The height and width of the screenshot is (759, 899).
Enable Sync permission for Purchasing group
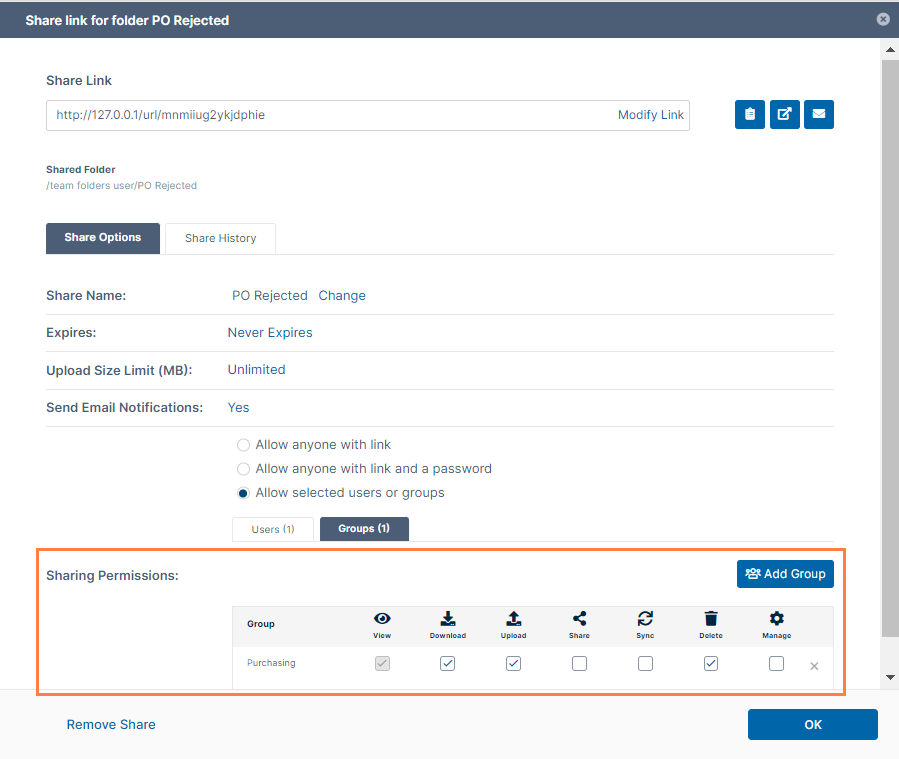(645, 663)
